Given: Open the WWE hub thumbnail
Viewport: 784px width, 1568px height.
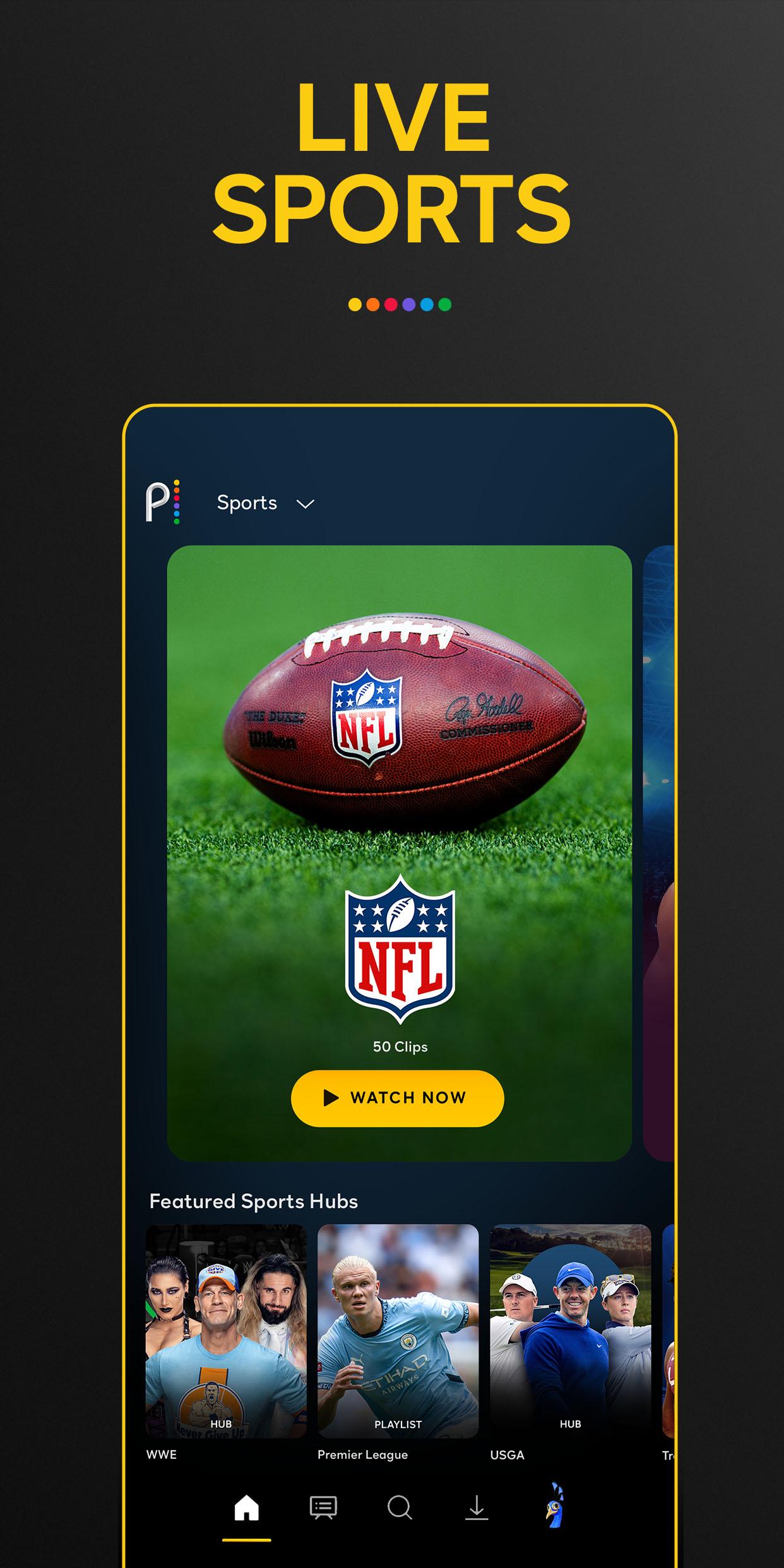Looking at the screenshot, I should click(226, 1331).
